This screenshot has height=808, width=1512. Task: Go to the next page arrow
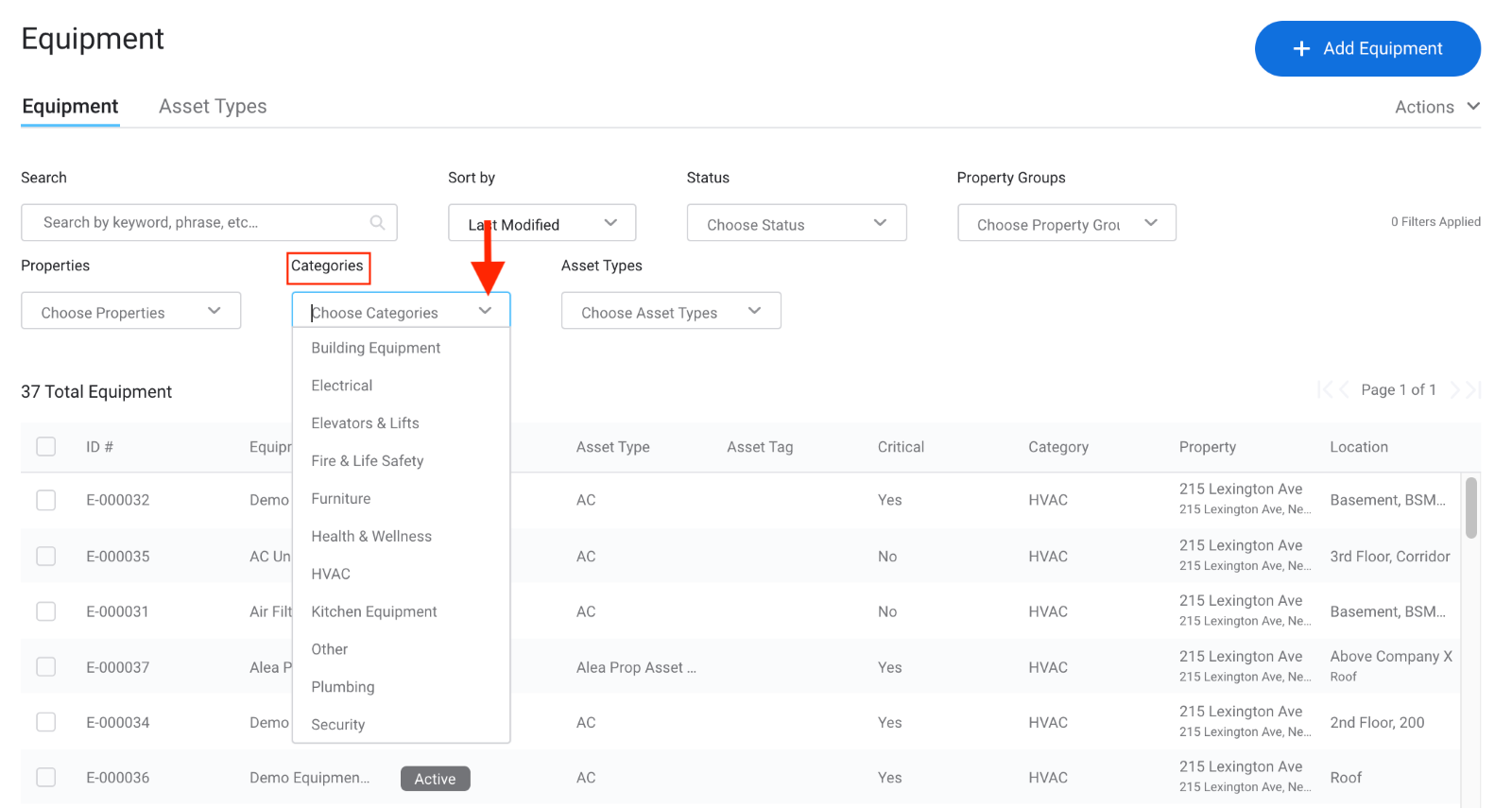(x=1455, y=390)
